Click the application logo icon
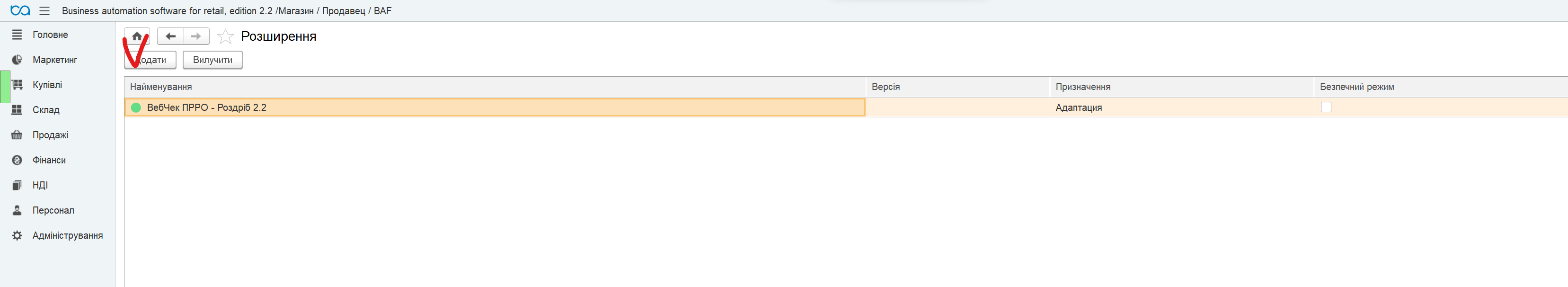This screenshot has height=287, width=1568. (19, 11)
